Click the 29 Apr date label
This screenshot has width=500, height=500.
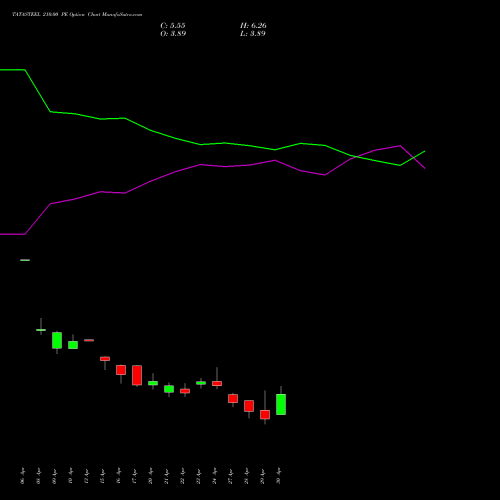(x=263, y=476)
